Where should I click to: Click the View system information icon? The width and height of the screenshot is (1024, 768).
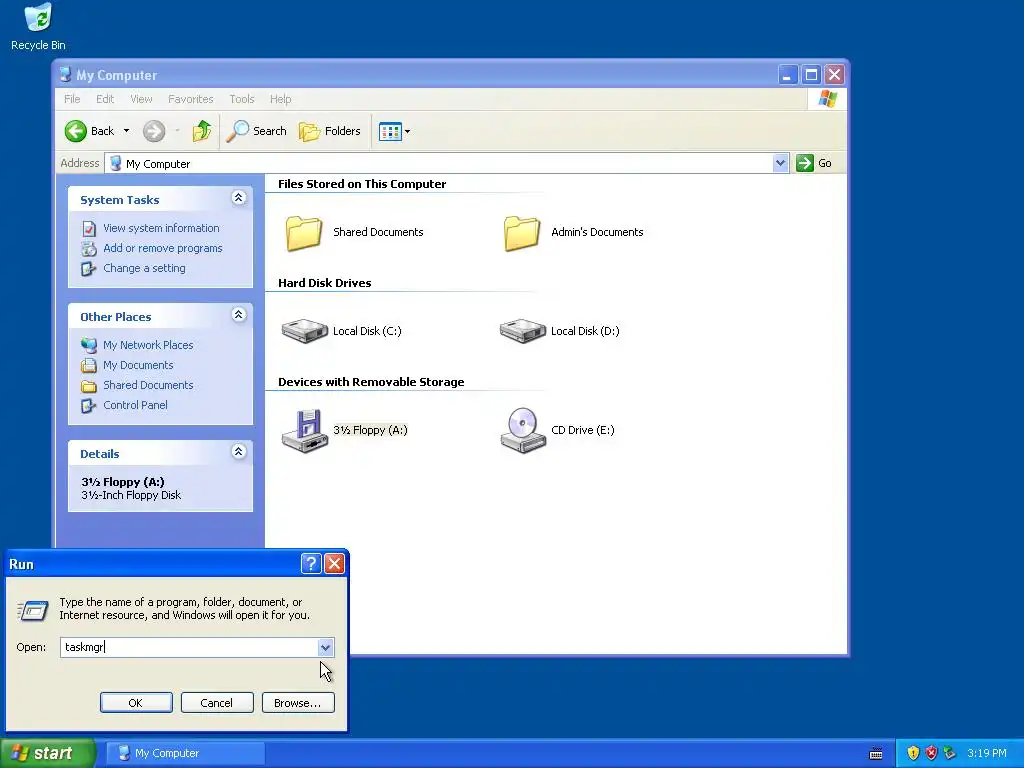coord(89,229)
